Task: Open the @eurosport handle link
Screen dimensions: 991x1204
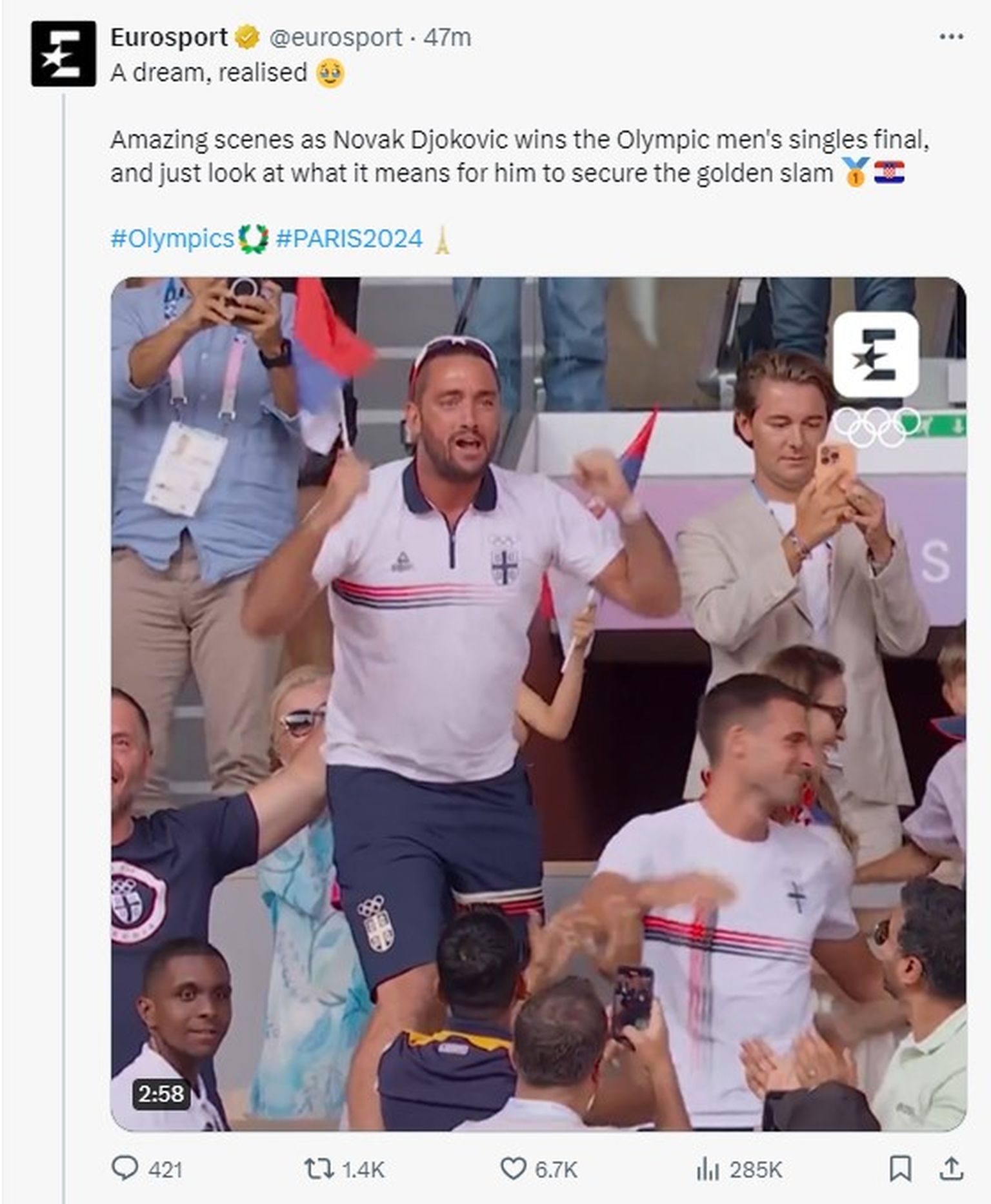Action: 335,37
